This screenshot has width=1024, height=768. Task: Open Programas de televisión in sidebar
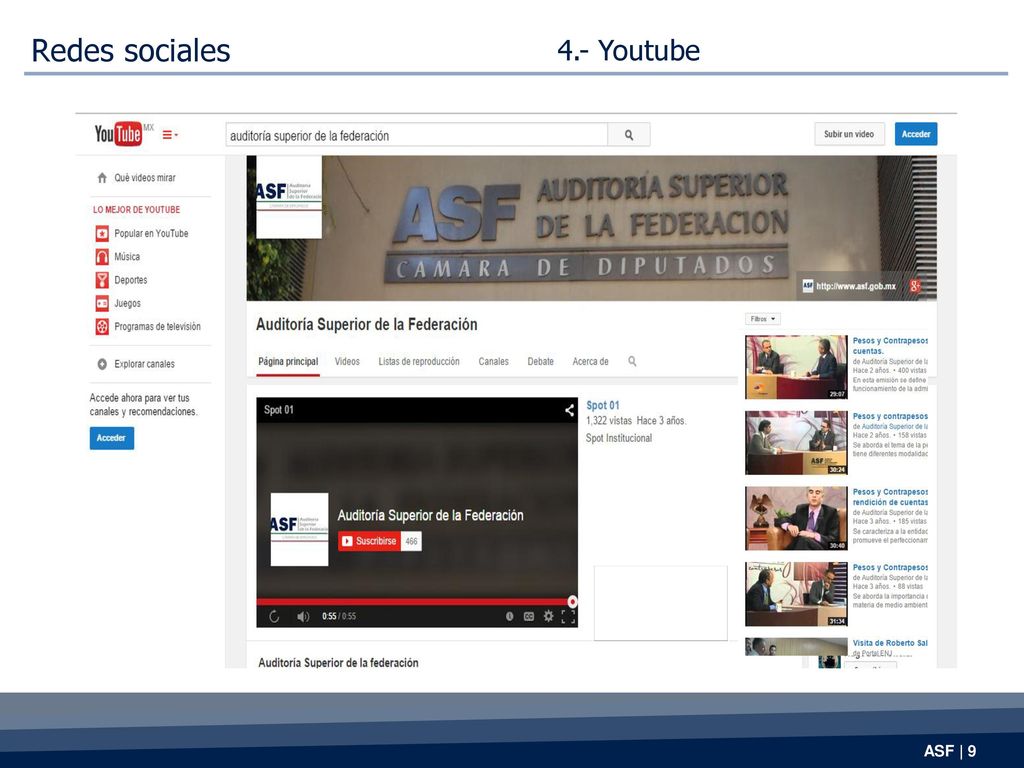point(148,327)
